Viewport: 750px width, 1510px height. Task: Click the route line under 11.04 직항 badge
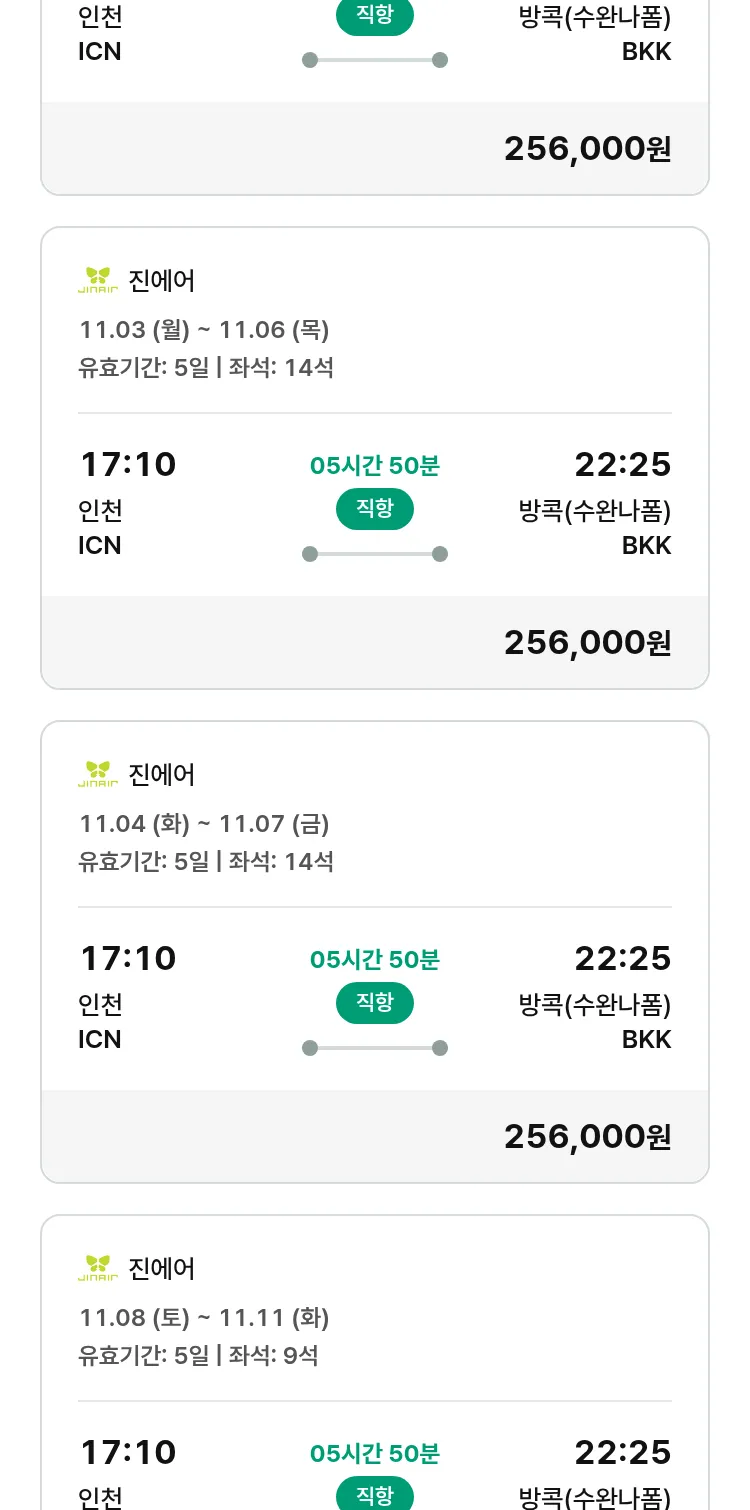[375, 1048]
